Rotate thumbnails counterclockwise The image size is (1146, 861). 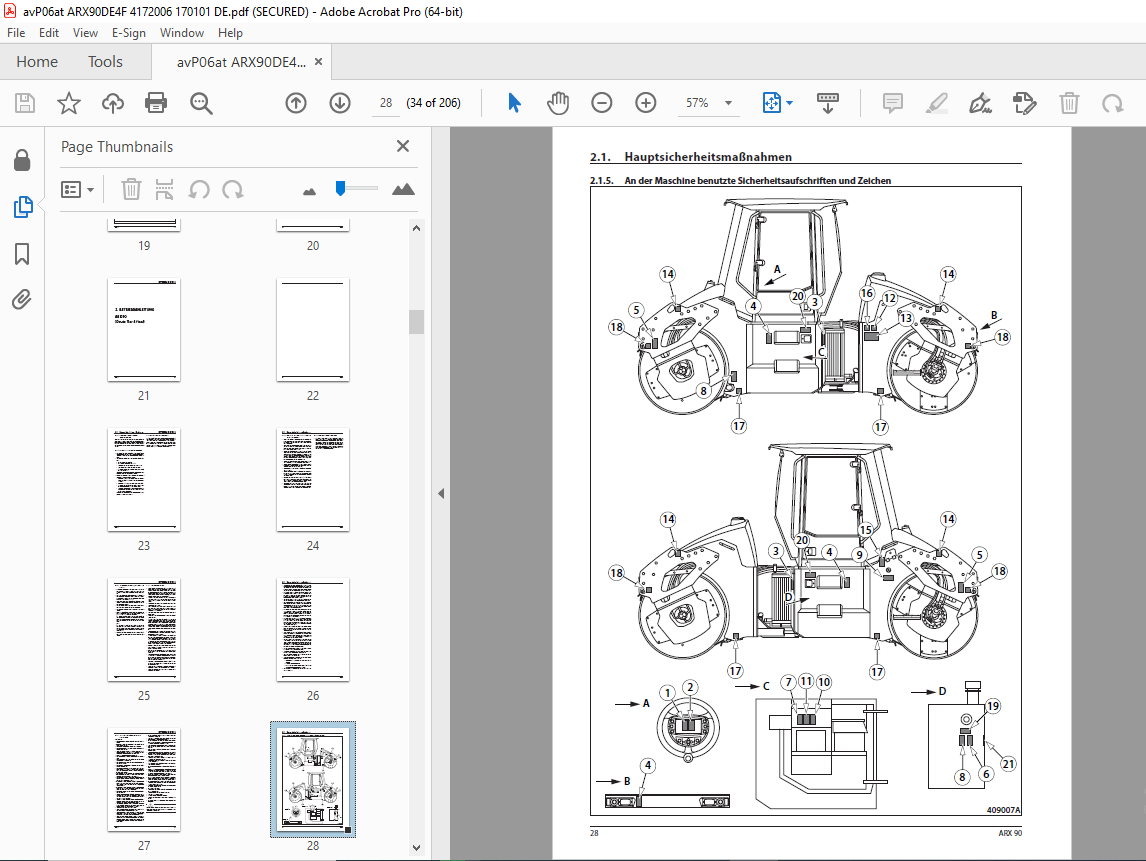(199, 190)
